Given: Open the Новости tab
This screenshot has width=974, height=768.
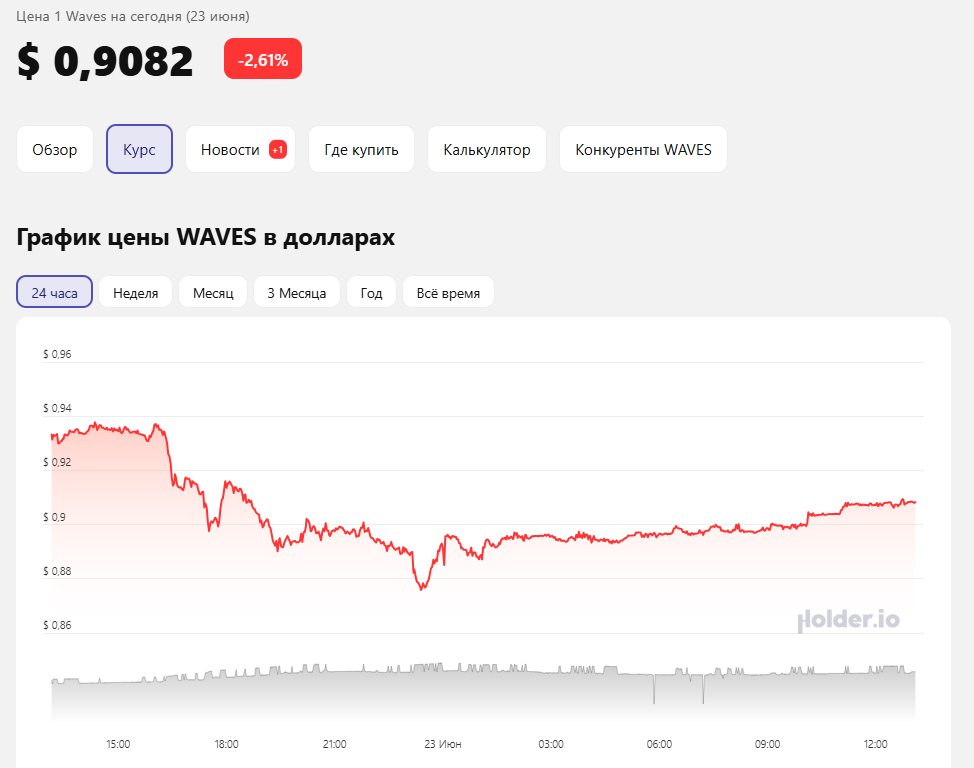Looking at the screenshot, I should coord(240,150).
